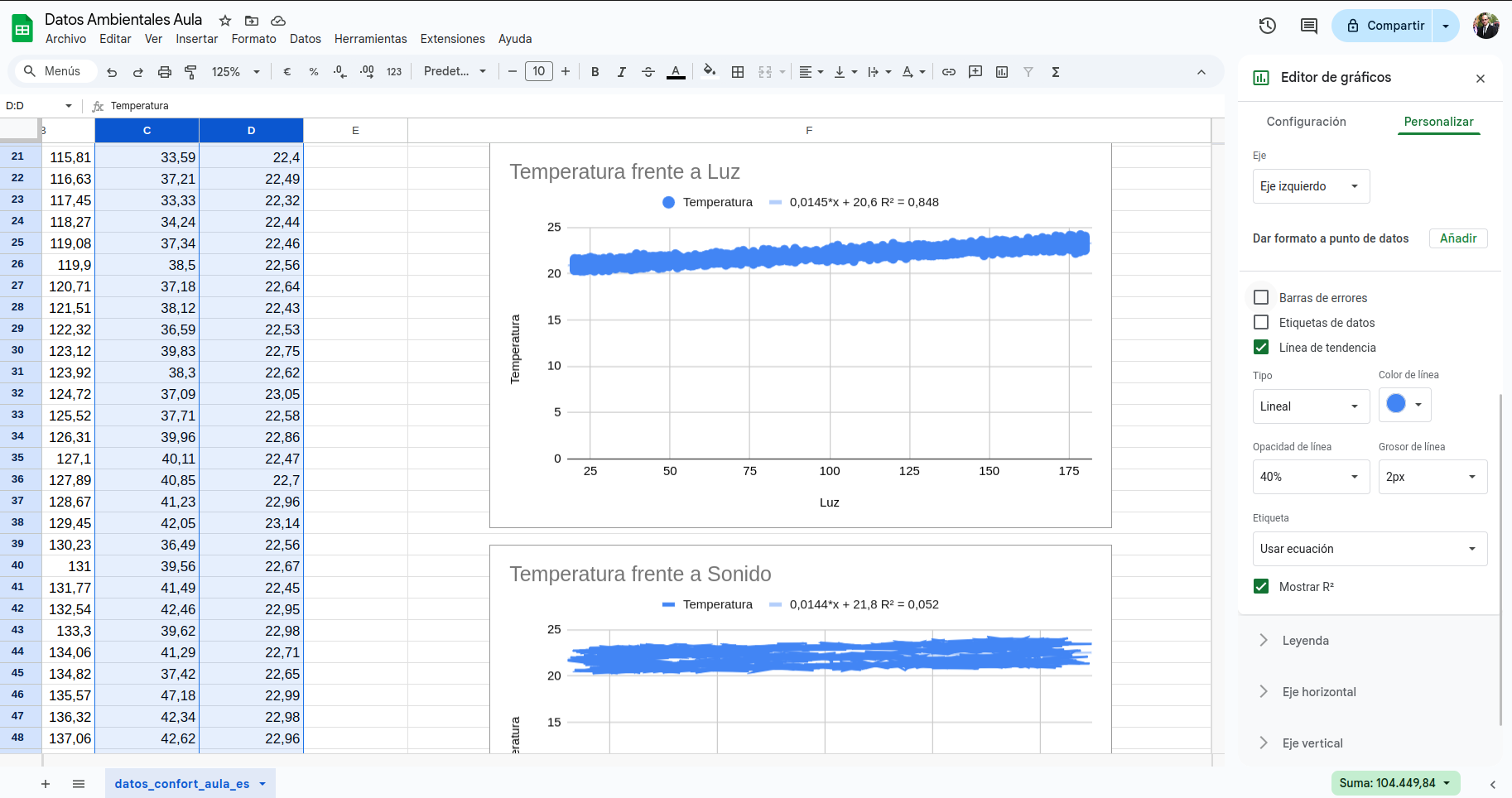The width and height of the screenshot is (1512, 798).
Task: Click Añadir for data point format
Action: pyautogui.click(x=1457, y=238)
